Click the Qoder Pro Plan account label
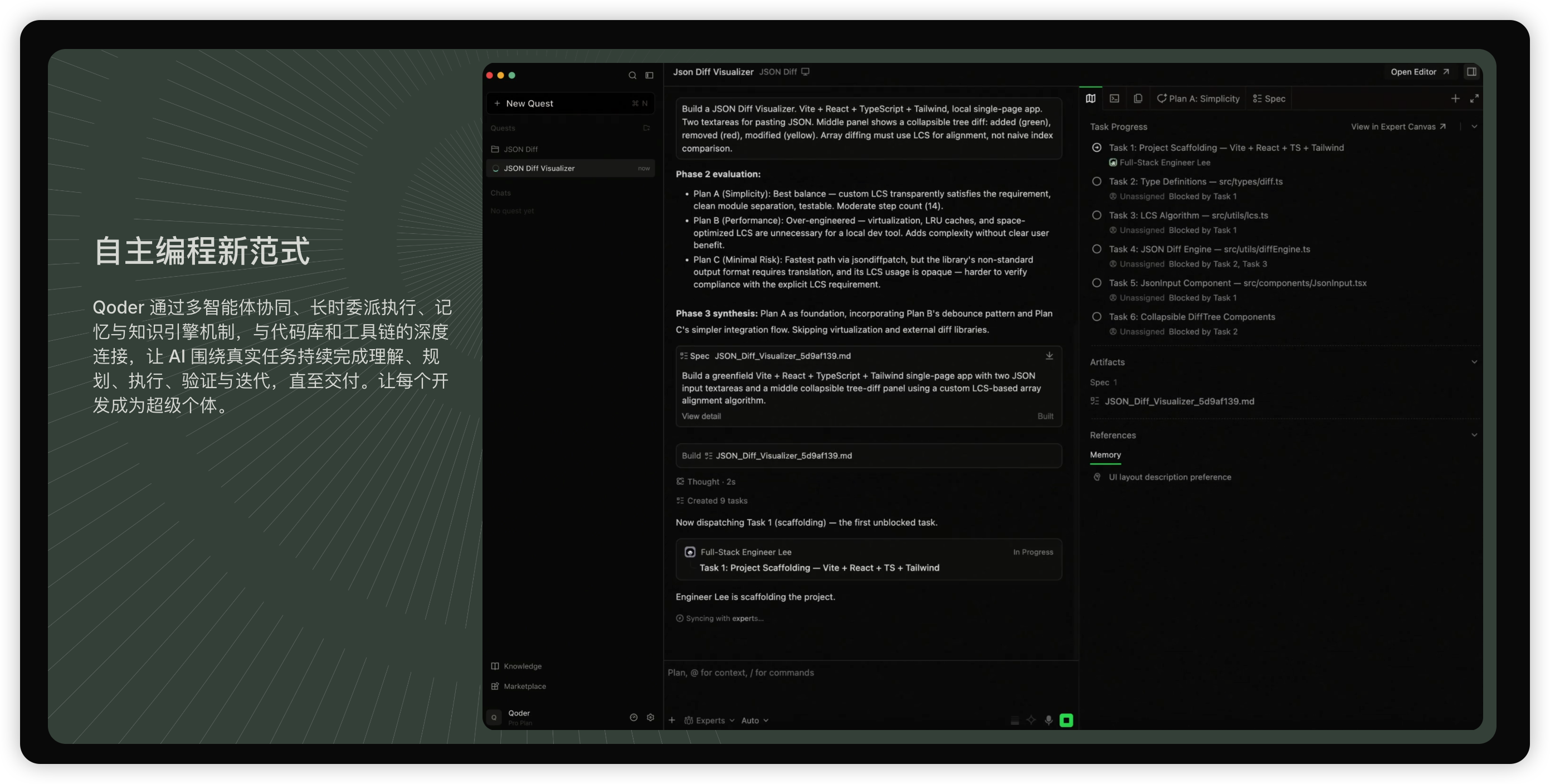 point(520,717)
